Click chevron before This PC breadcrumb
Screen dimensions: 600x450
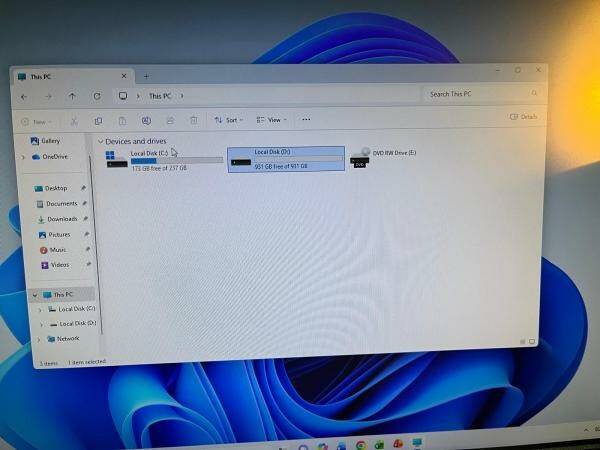[138, 96]
